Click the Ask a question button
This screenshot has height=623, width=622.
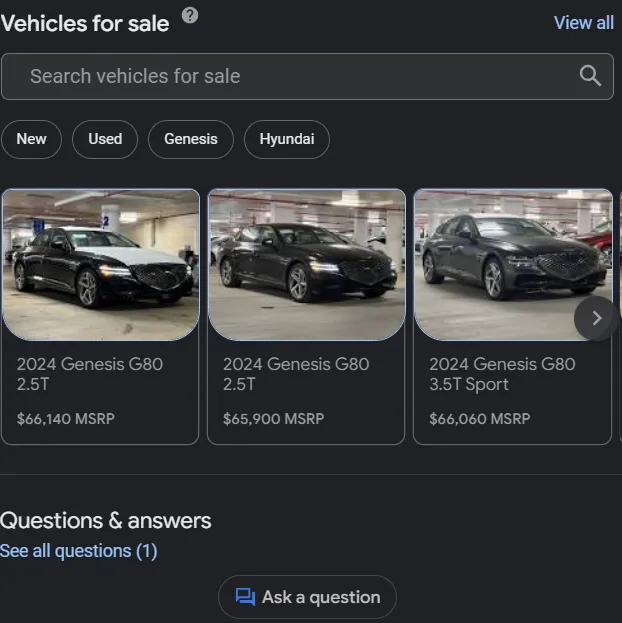click(x=307, y=597)
